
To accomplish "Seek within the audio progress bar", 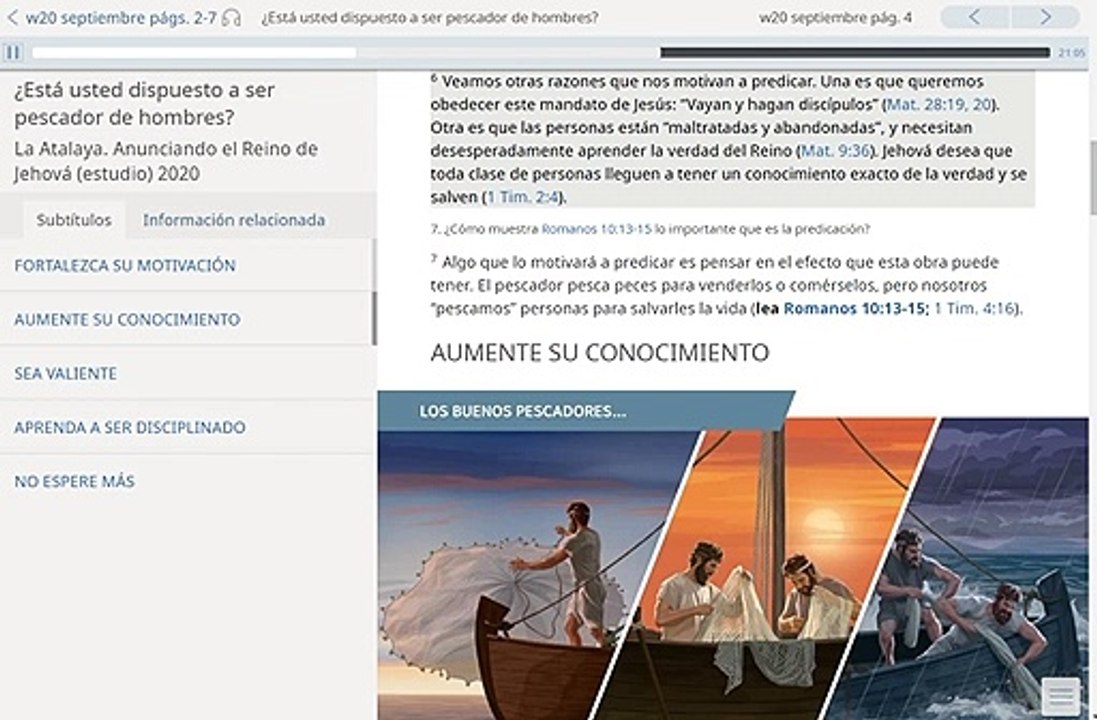I will 541,52.
